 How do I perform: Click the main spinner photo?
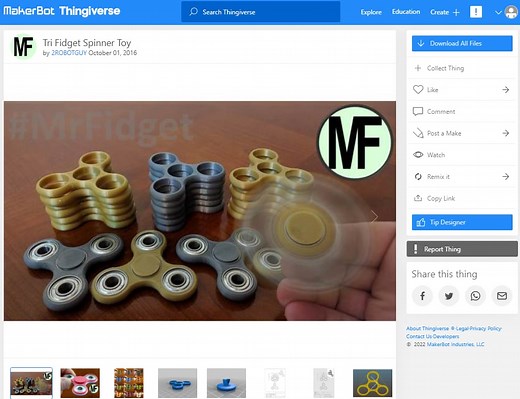click(x=200, y=211)
